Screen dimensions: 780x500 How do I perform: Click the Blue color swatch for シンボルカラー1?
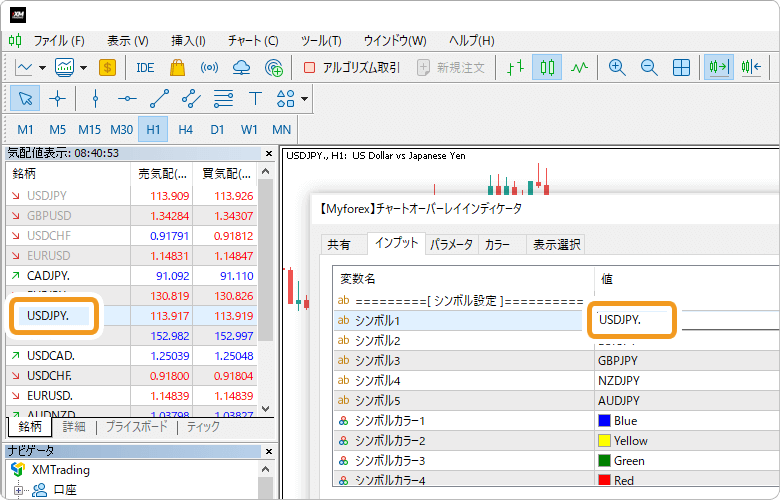(x=604, y=421)
